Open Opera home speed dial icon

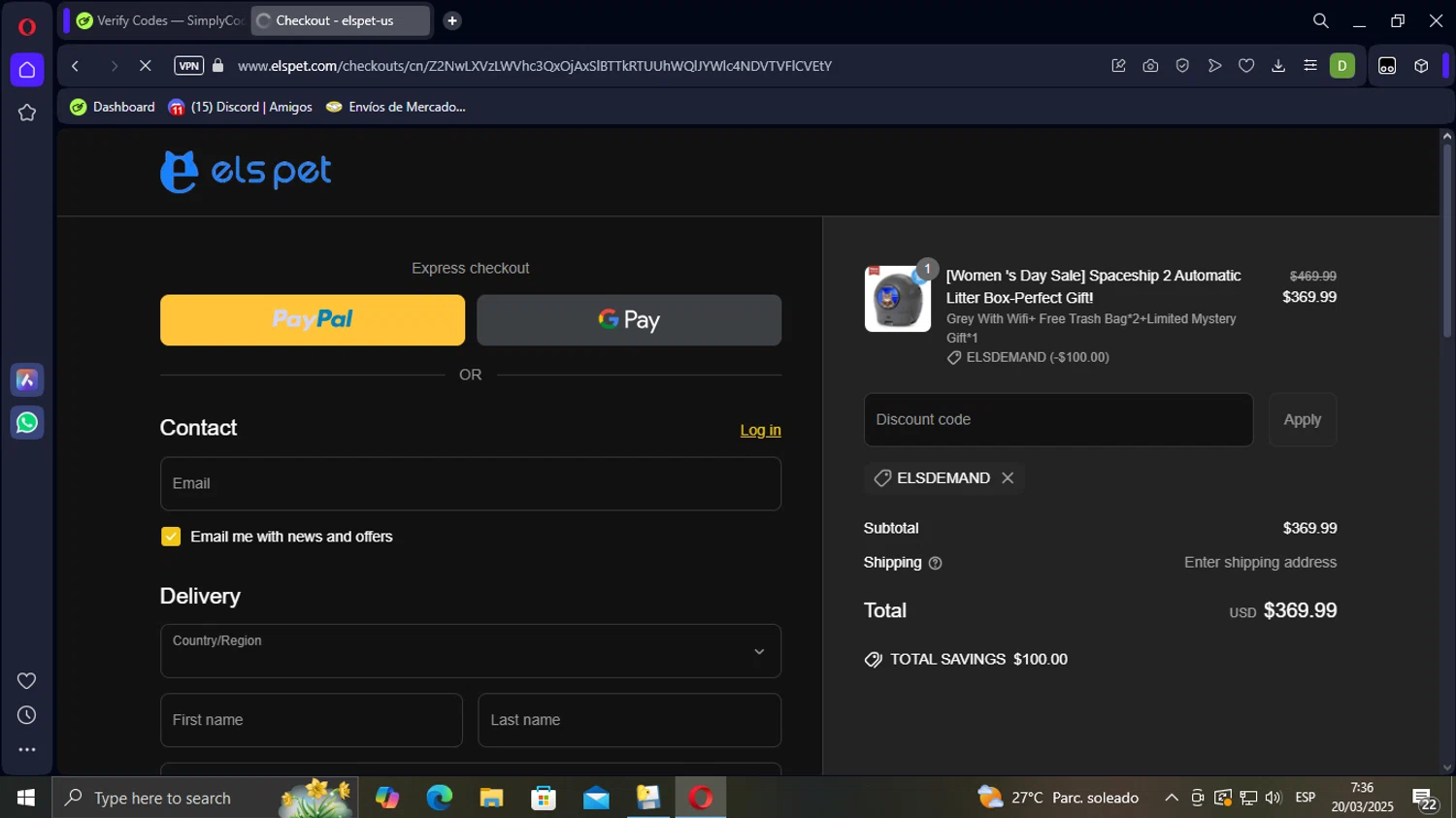(27, 70)
